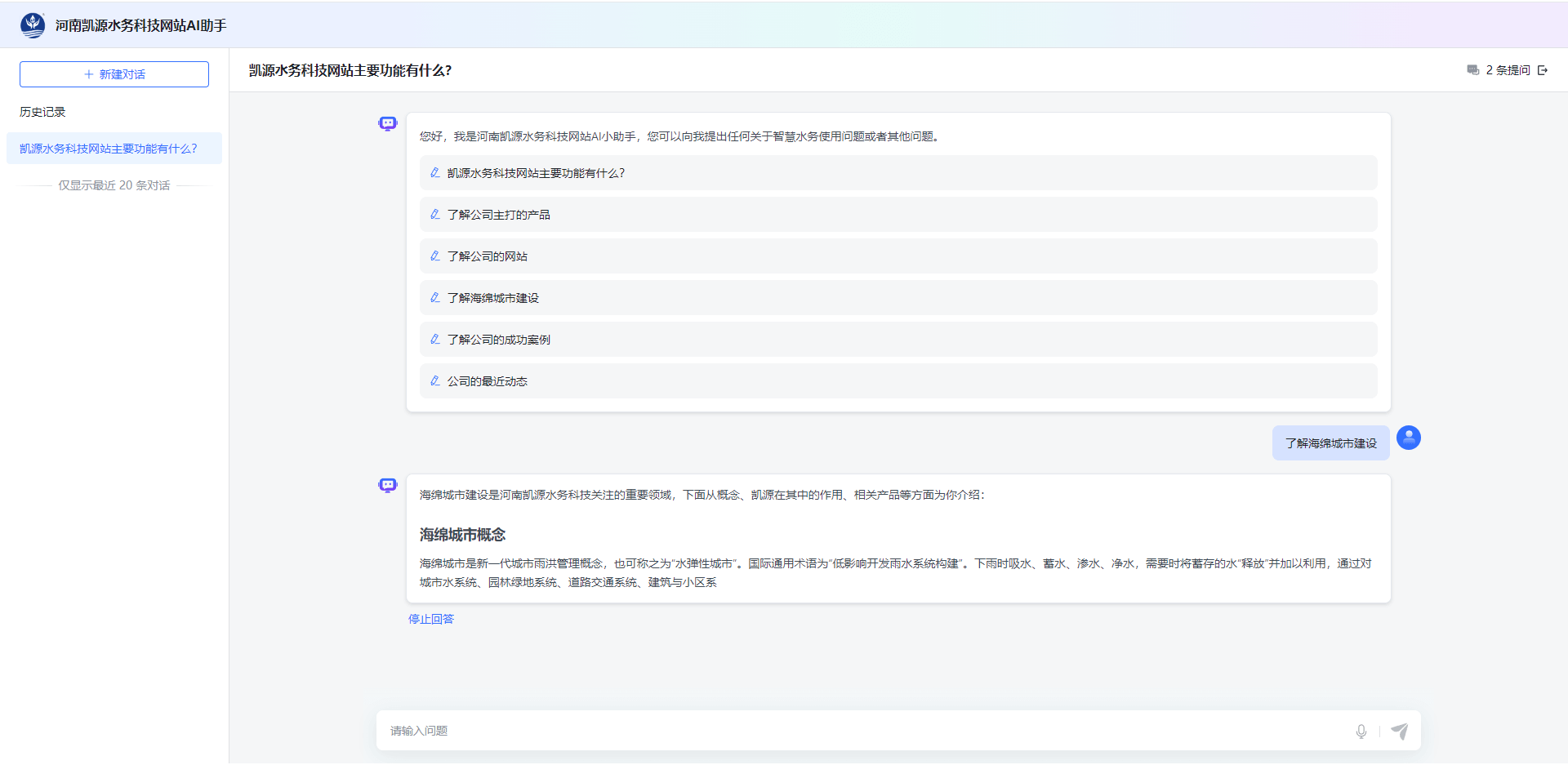Click the 历史记录 sidebar heading
1568x765 pixels.
(x=42, y=112)
